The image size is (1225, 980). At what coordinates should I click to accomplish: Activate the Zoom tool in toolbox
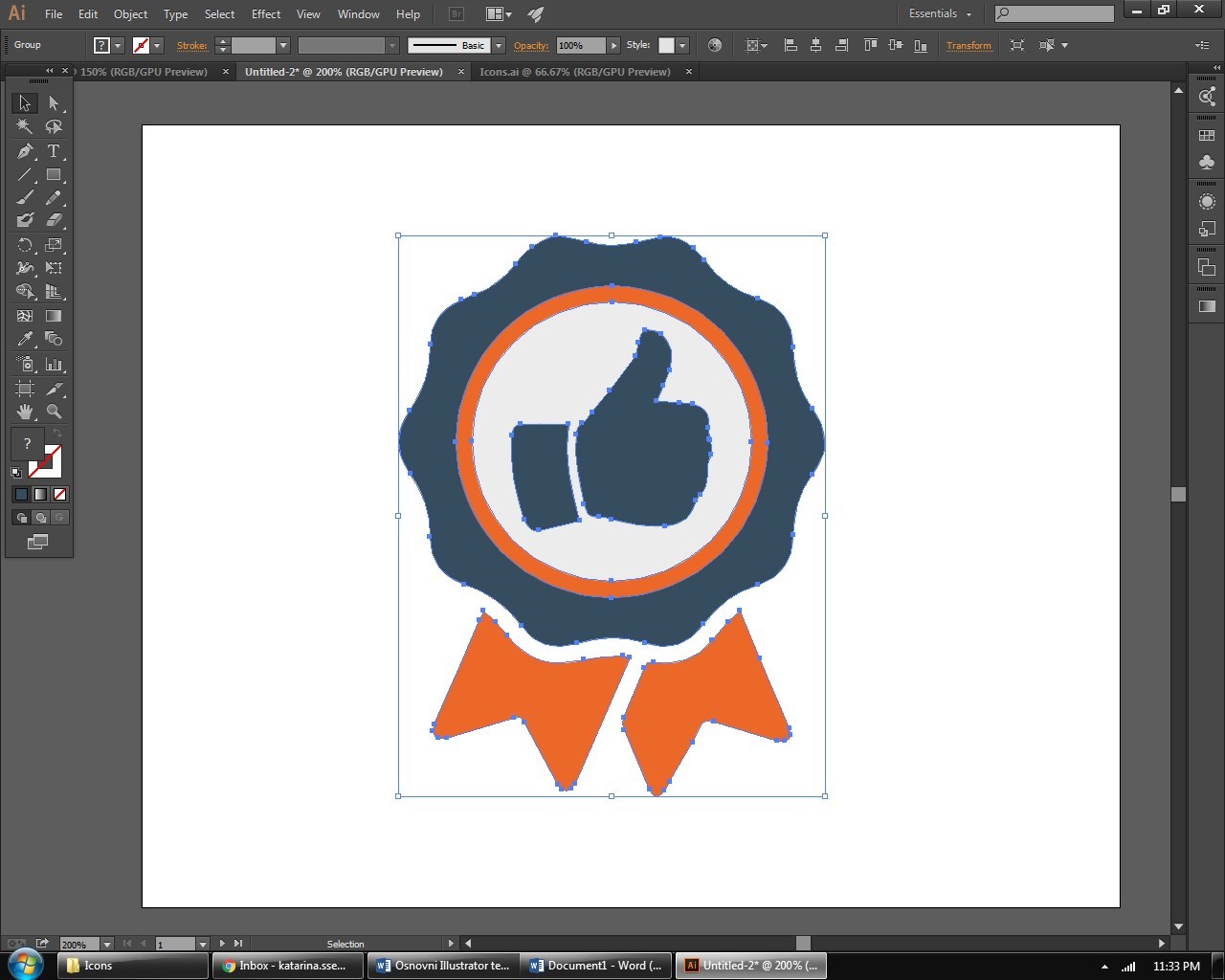tap(54, 412)
